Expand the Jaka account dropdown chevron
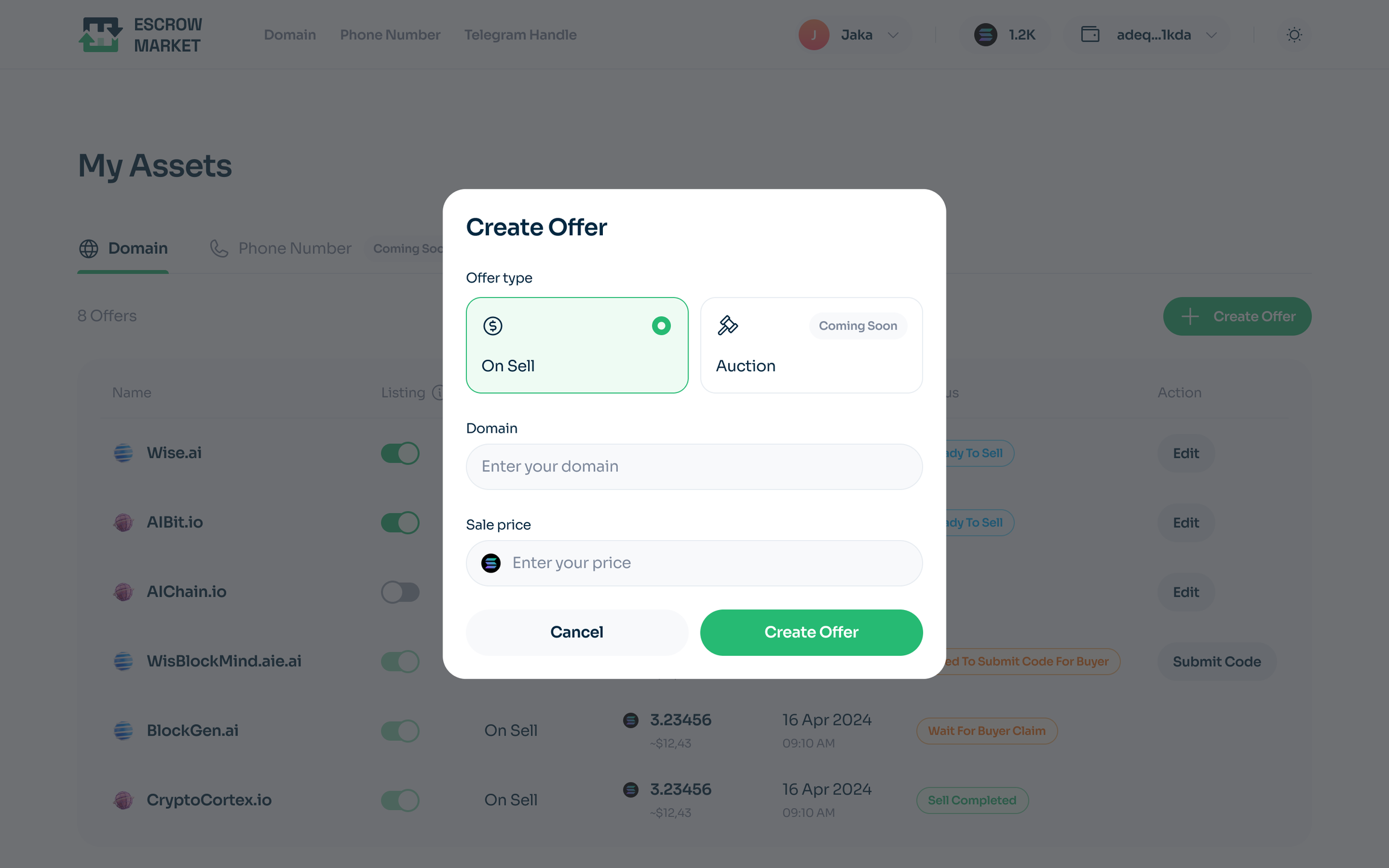The image size is (1389, 868). (893, 35)
